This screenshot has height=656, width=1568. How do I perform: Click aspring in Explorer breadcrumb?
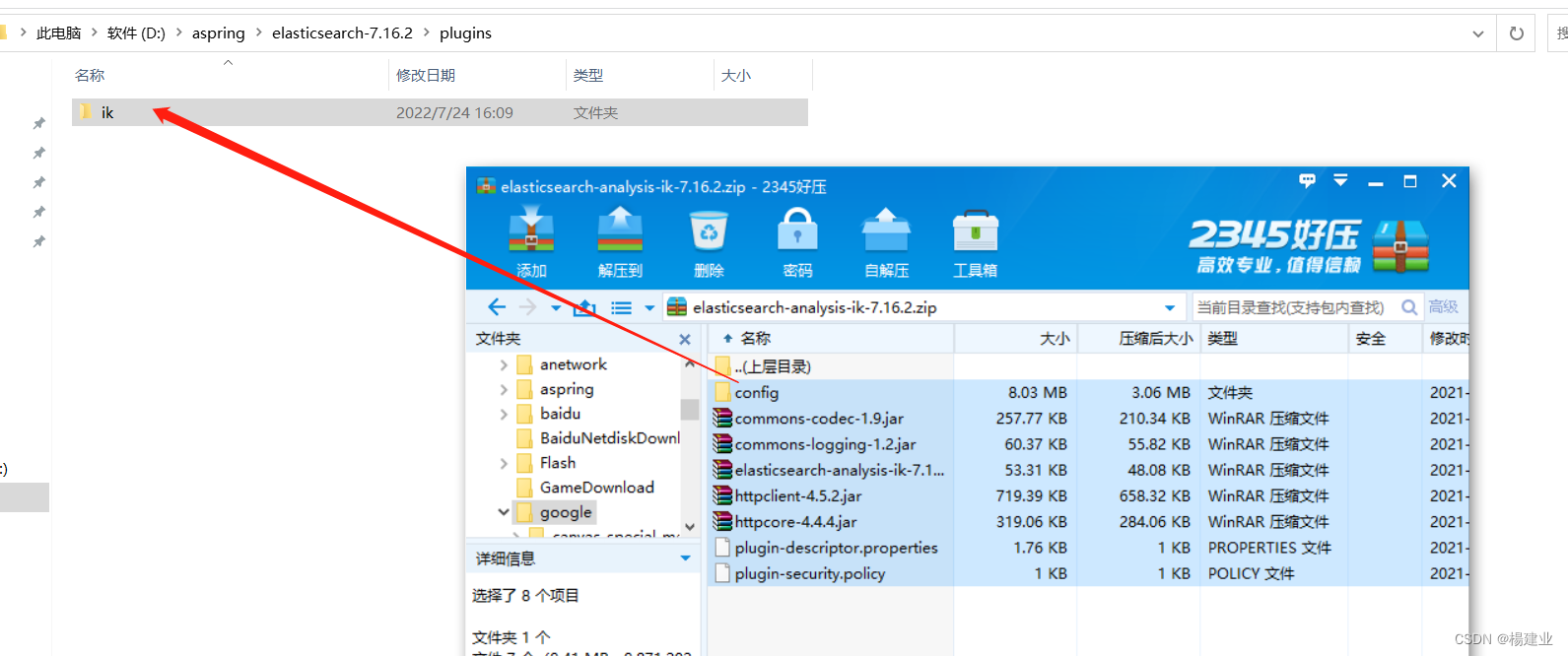[x=218, y=33]
